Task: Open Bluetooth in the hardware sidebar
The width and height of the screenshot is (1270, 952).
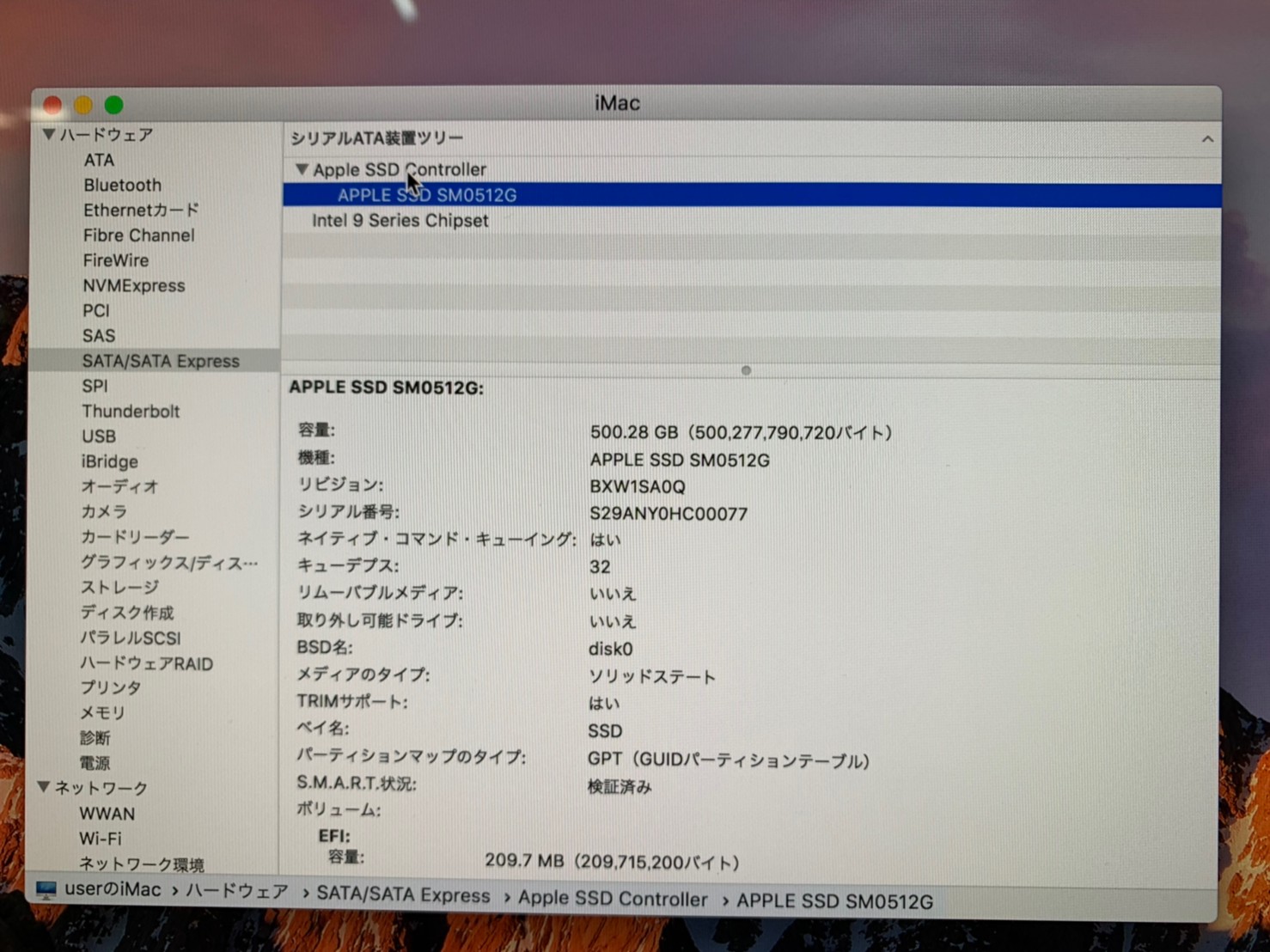Action: (x=122, y=185)
